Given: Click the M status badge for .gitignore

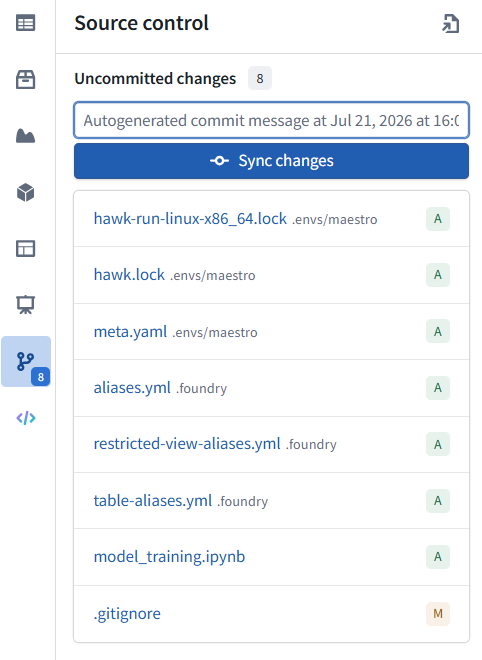Looking at the screenshot, I should tap(438, 614).
